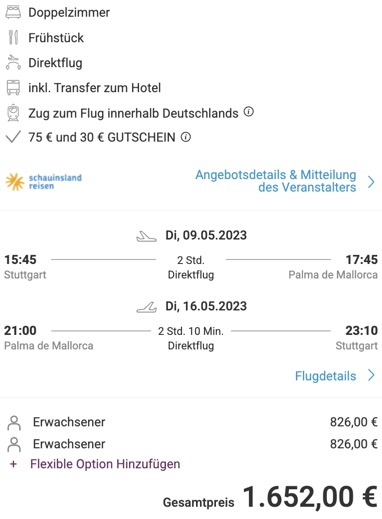Click the Gutschein checkmark icon

[13, 137]
